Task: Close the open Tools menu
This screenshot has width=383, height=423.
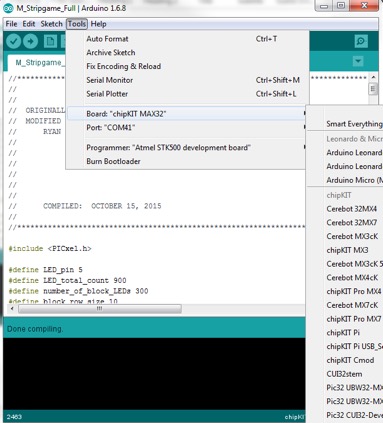Action: tap(77, 24)
